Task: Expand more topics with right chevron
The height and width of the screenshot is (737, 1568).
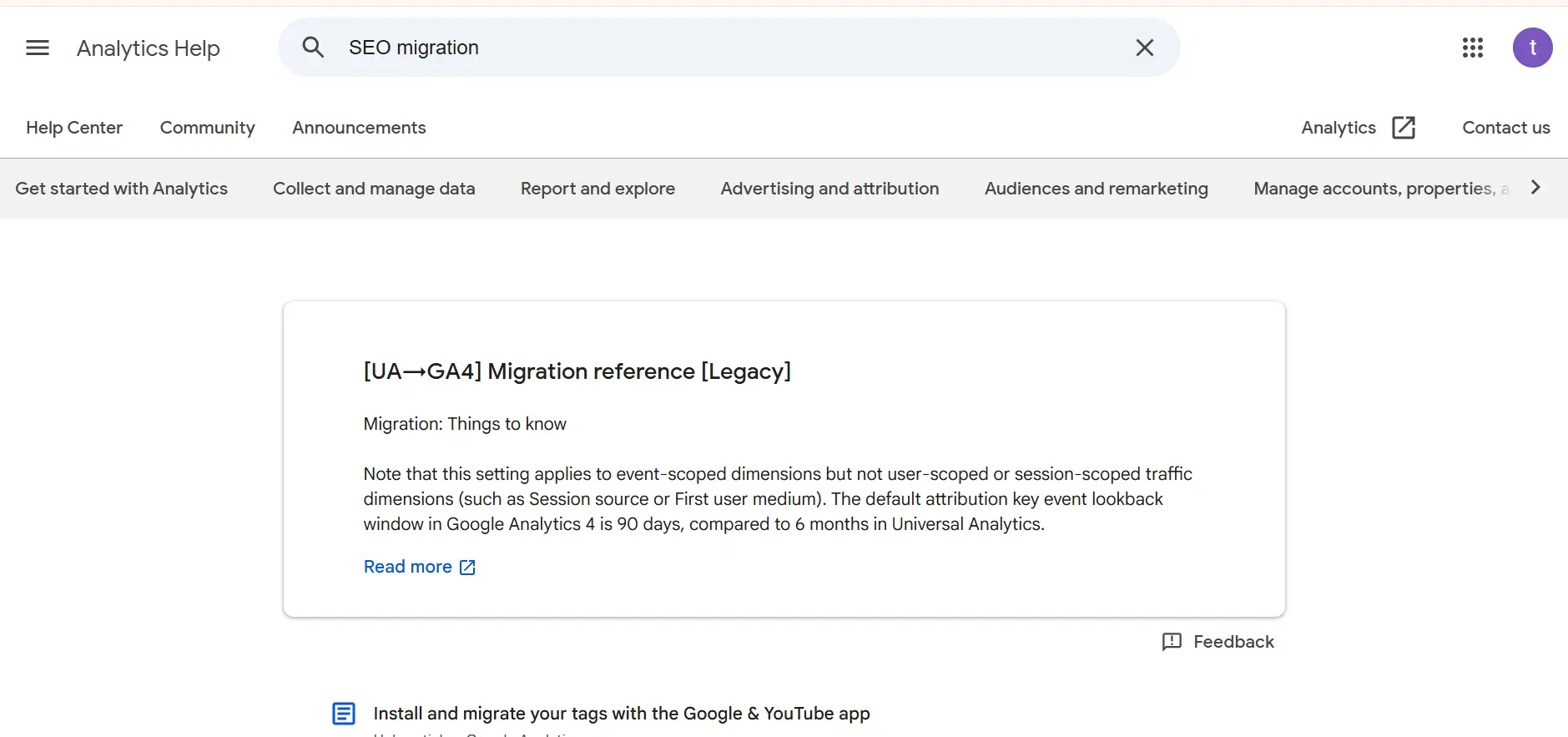Action: (1535, 188)
